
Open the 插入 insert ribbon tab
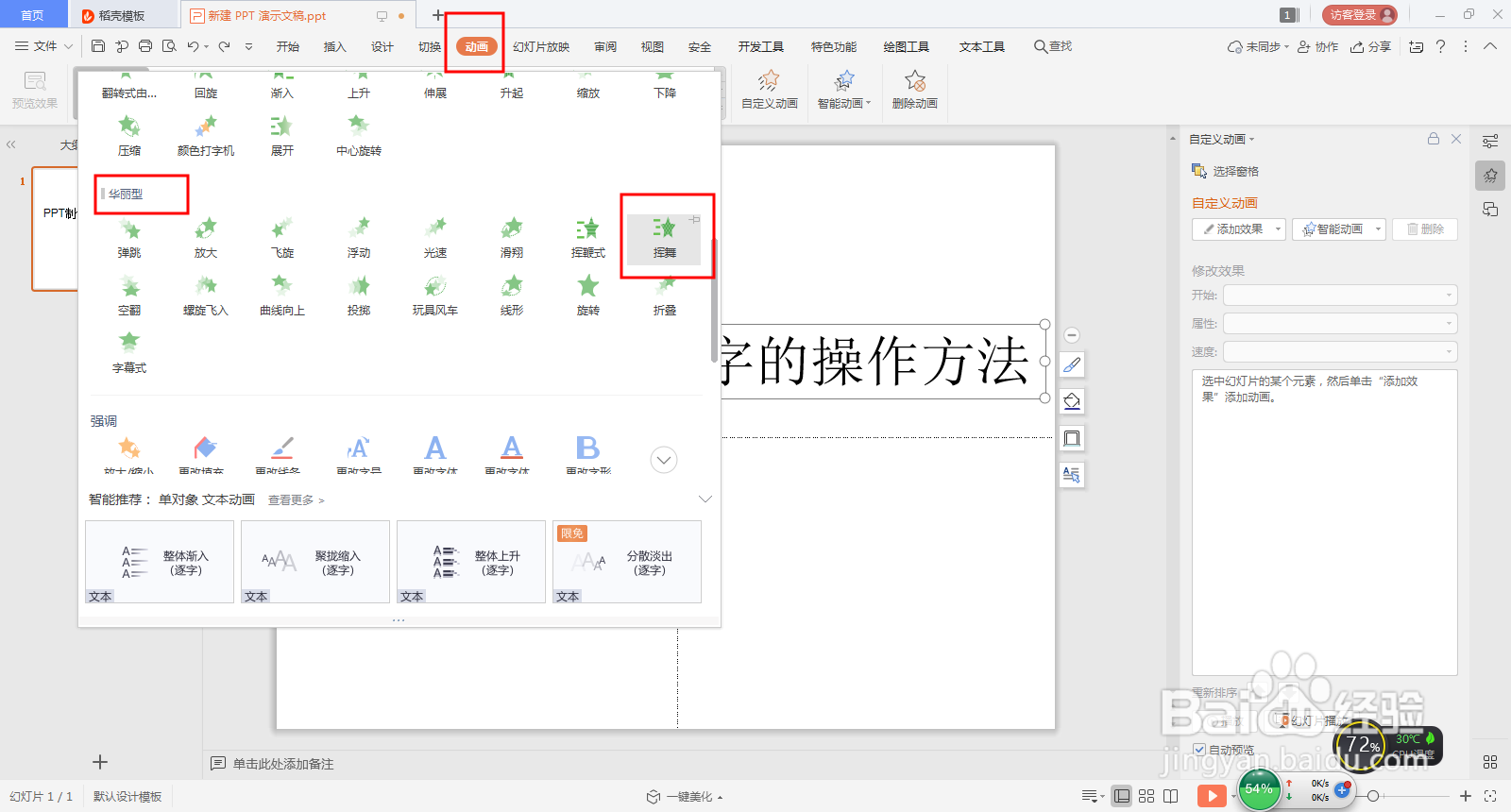pos(335,46)
